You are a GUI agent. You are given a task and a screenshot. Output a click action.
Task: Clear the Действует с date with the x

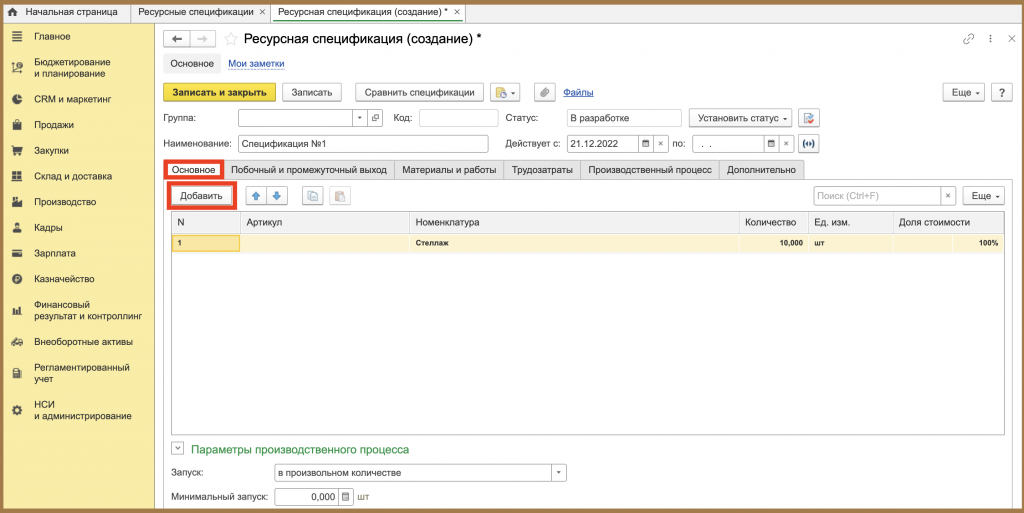coord(660,144)
